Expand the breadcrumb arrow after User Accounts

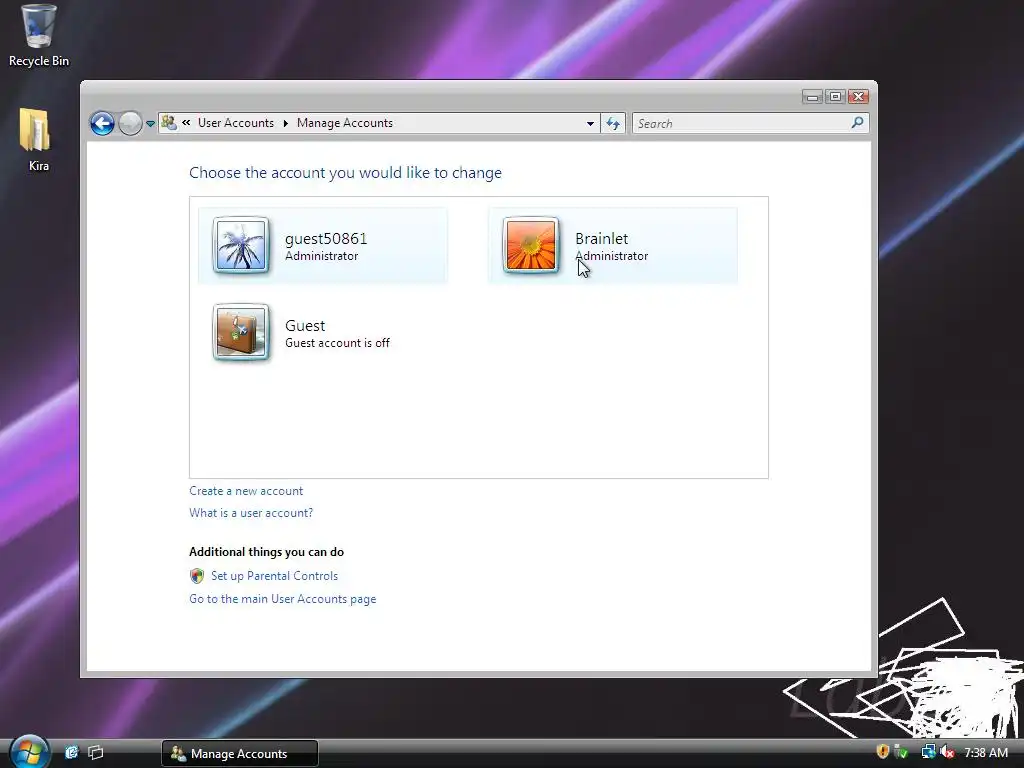[x=285, y=123]
